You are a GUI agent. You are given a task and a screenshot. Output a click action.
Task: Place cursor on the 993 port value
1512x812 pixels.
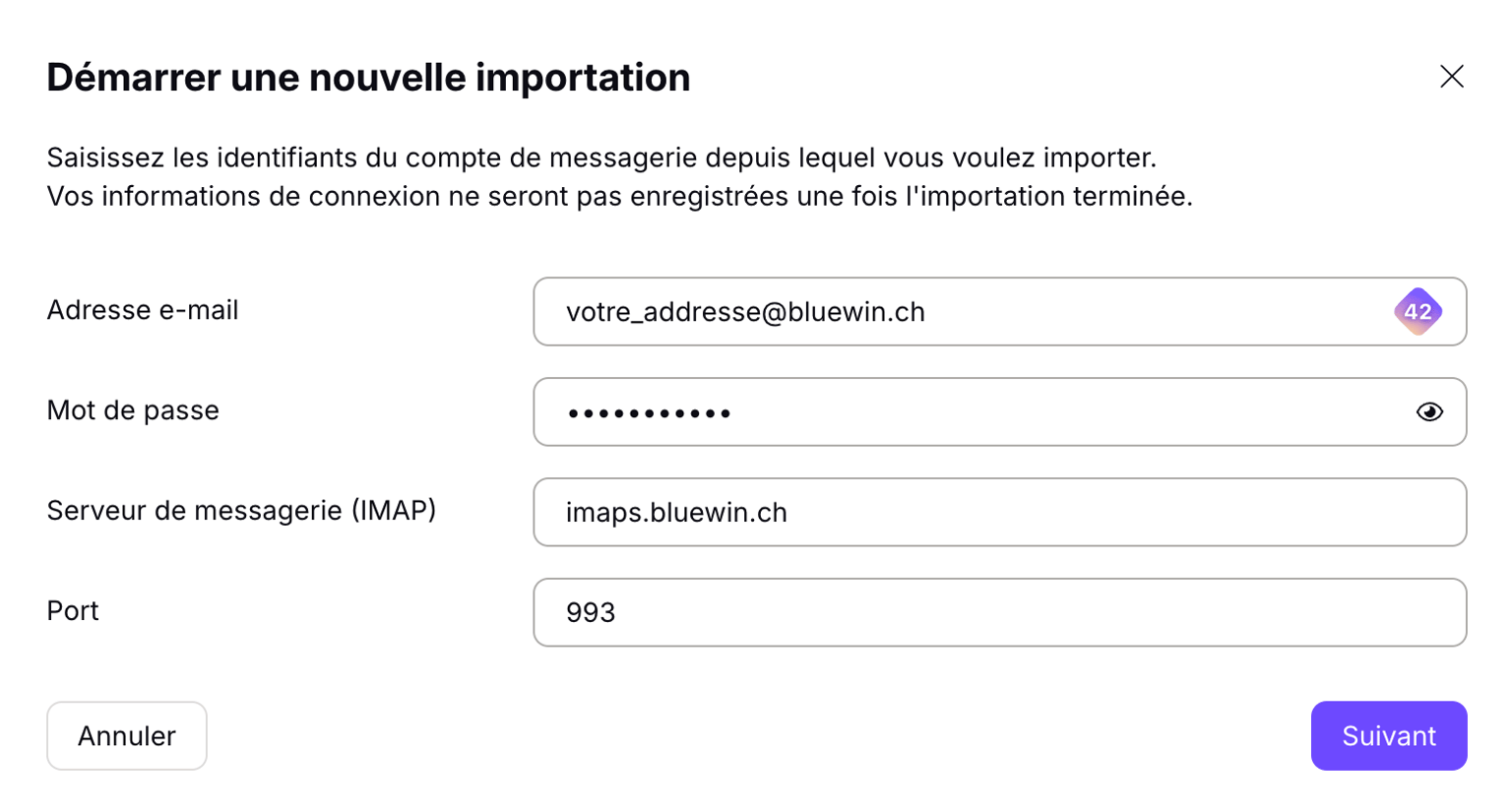[x=591, y=613]
